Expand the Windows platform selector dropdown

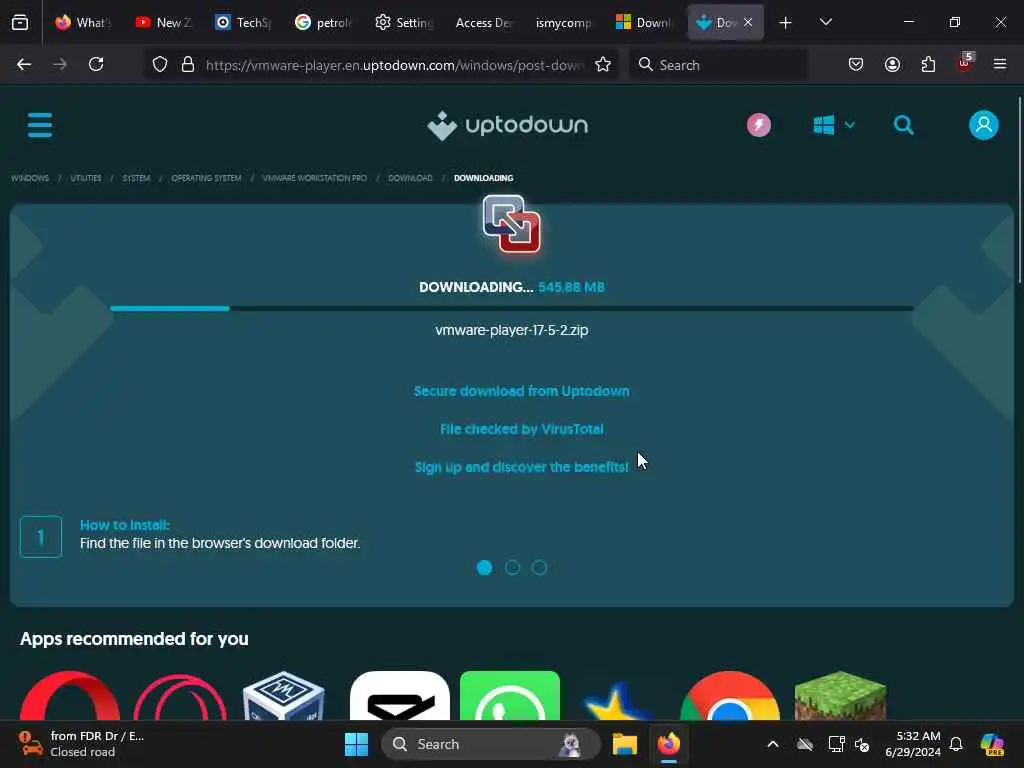coord(834,125)
